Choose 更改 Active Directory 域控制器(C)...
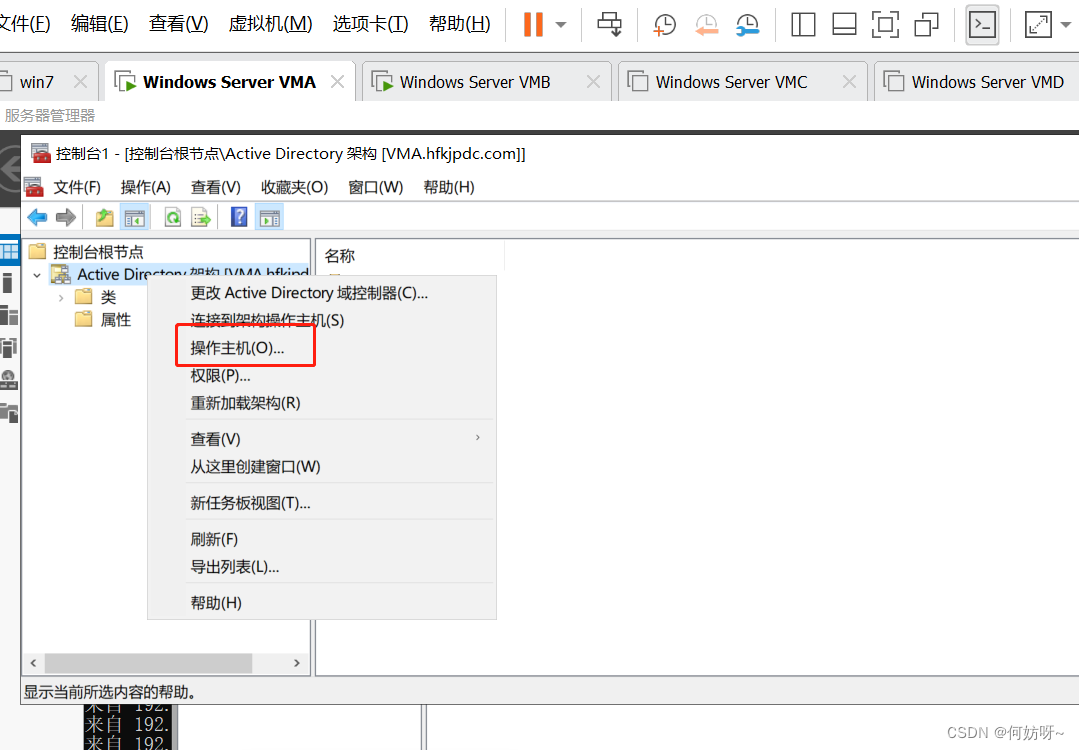 pyautogui.click(x=309, y=293)
